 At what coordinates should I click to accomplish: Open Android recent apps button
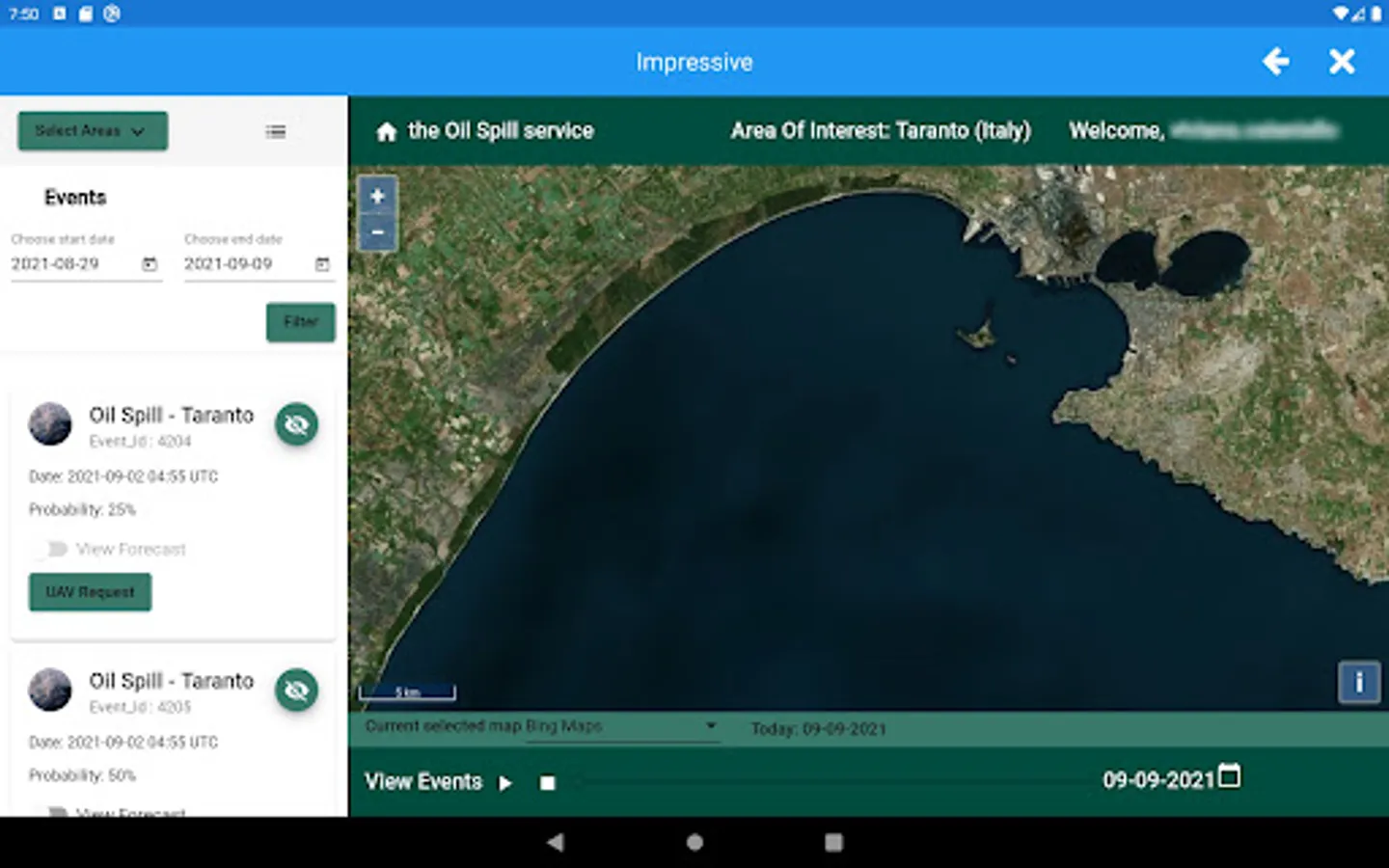[x=834, y=842]
